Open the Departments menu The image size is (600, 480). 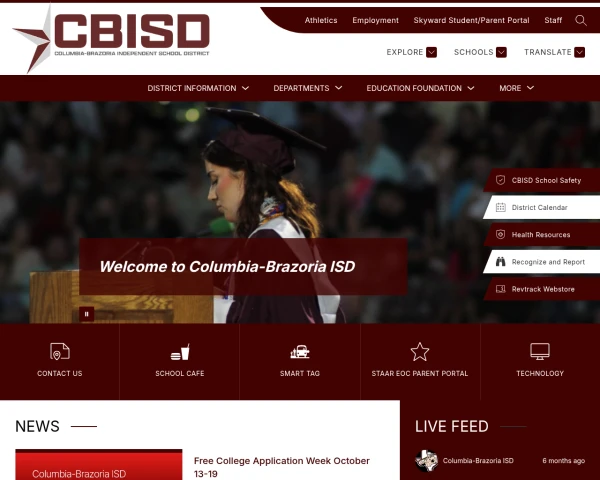coord(308,88)
